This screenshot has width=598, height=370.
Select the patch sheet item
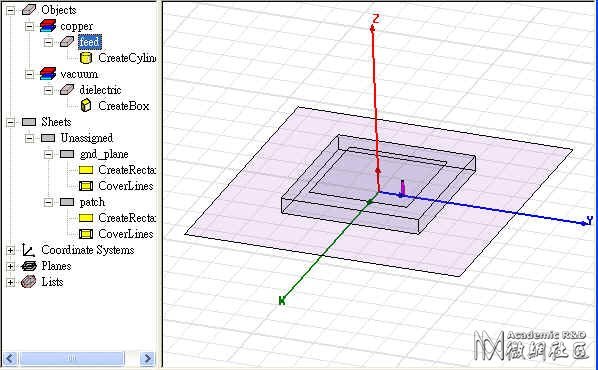tap(92, 202)
